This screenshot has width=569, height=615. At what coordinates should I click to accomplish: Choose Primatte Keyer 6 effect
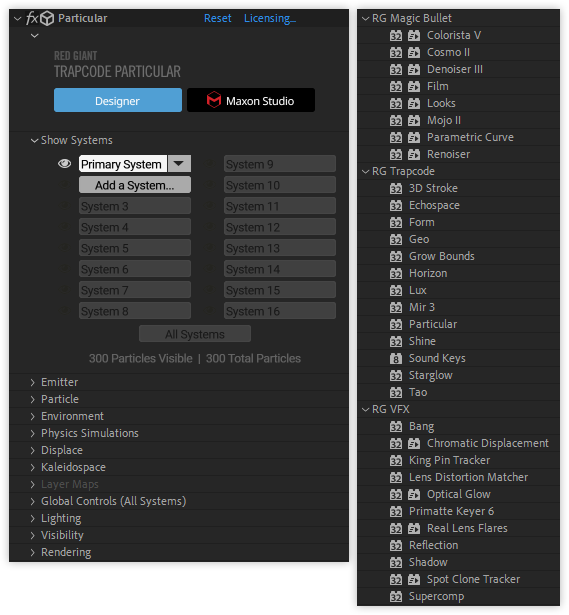pos(451,511)
